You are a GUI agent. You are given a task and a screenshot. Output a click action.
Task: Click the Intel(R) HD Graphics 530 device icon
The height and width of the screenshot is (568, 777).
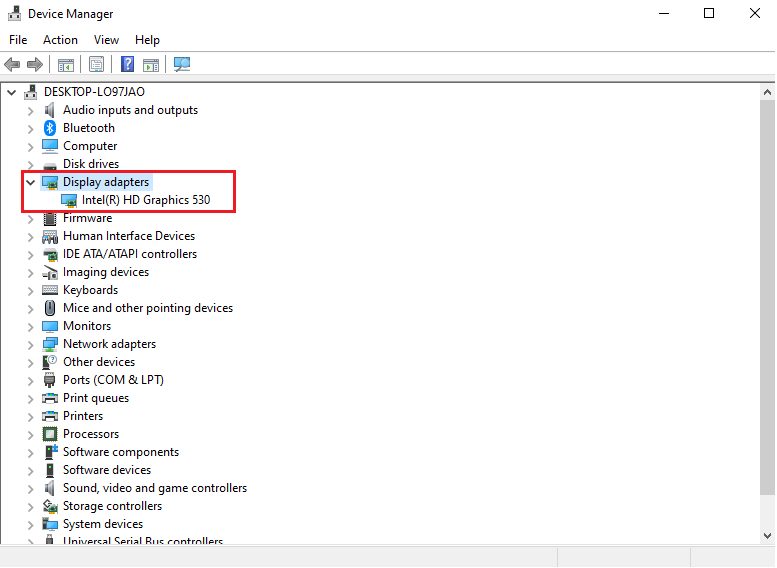(69, 200)
